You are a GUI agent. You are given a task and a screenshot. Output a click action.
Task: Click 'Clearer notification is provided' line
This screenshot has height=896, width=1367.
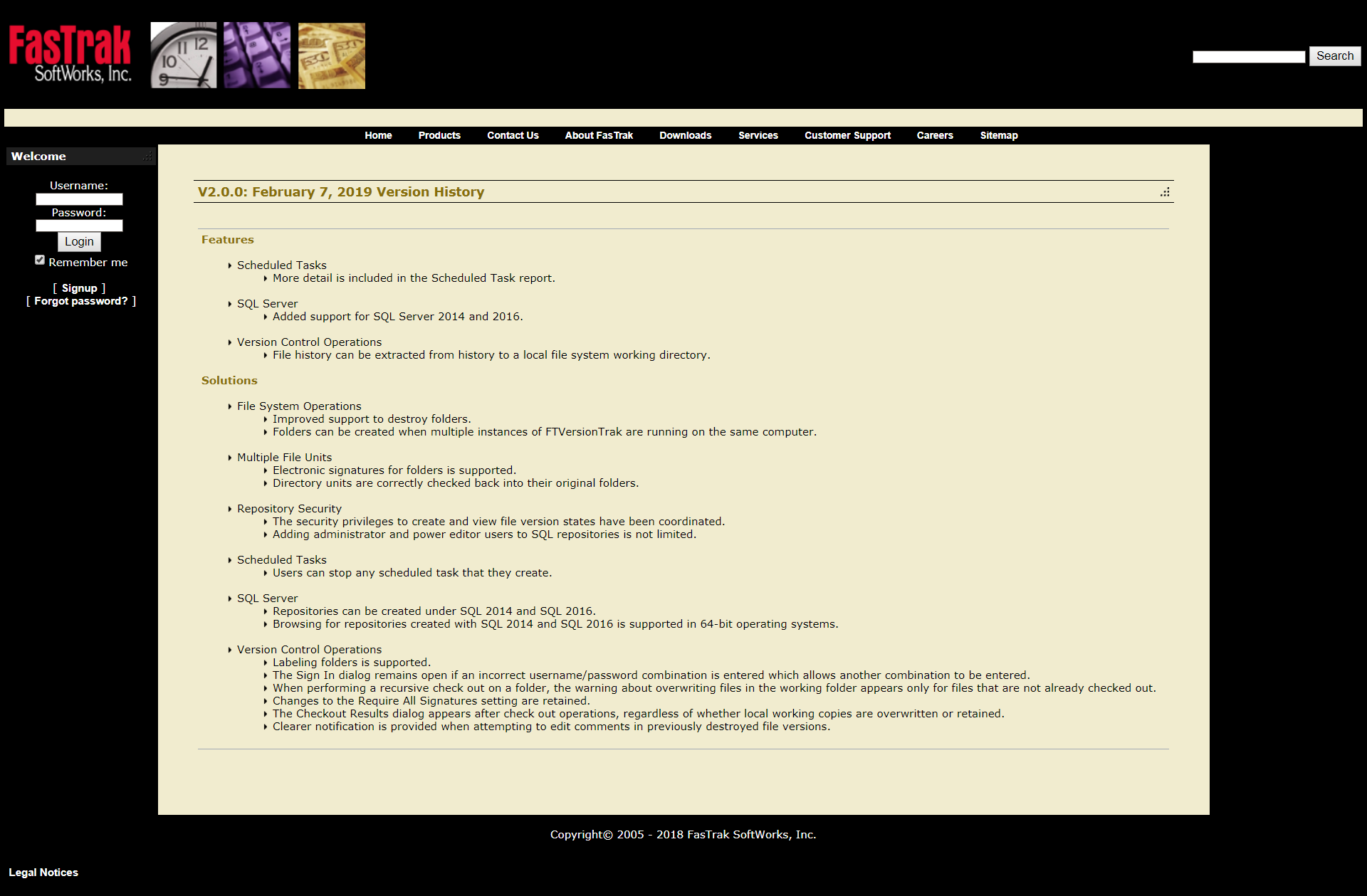click(552, 727)
